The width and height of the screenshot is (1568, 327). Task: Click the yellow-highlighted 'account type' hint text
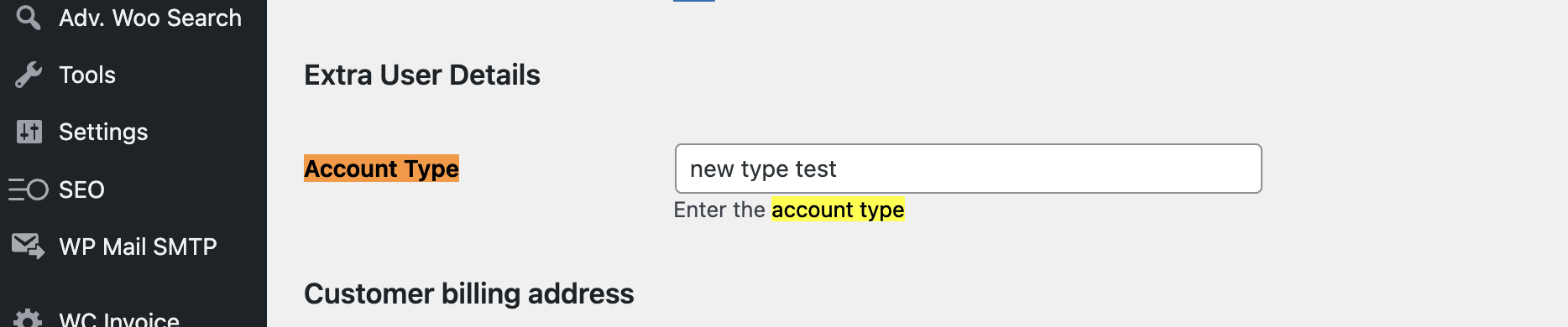[838, 210]
